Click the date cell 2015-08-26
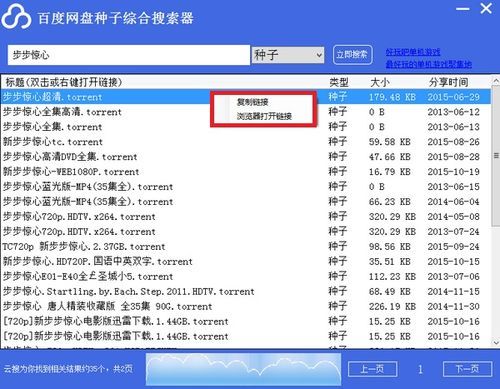 [454, 142]
